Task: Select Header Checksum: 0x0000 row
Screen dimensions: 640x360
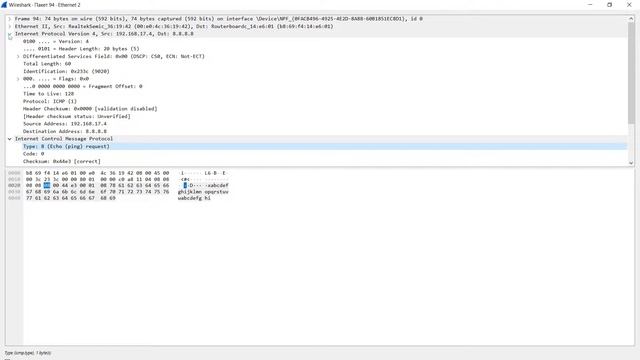Action: pyautogui.click(x=90, y=109)
